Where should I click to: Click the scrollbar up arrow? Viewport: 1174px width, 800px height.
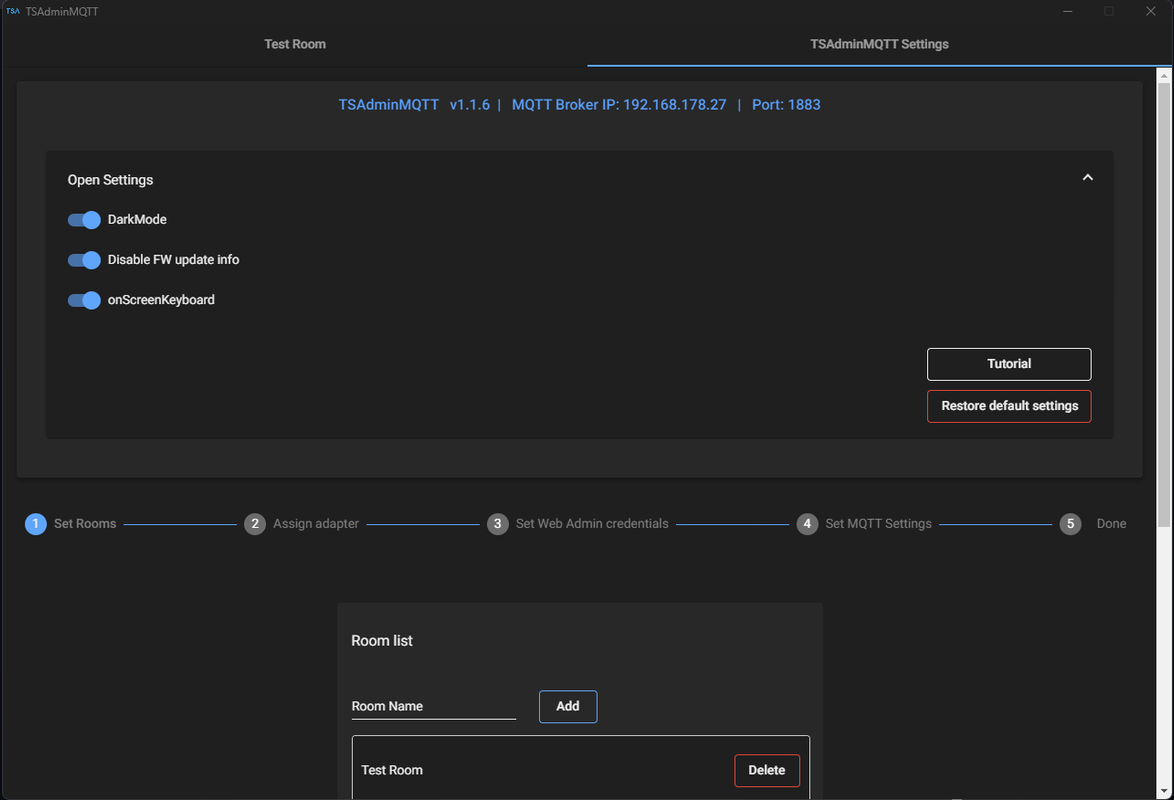1163,75
